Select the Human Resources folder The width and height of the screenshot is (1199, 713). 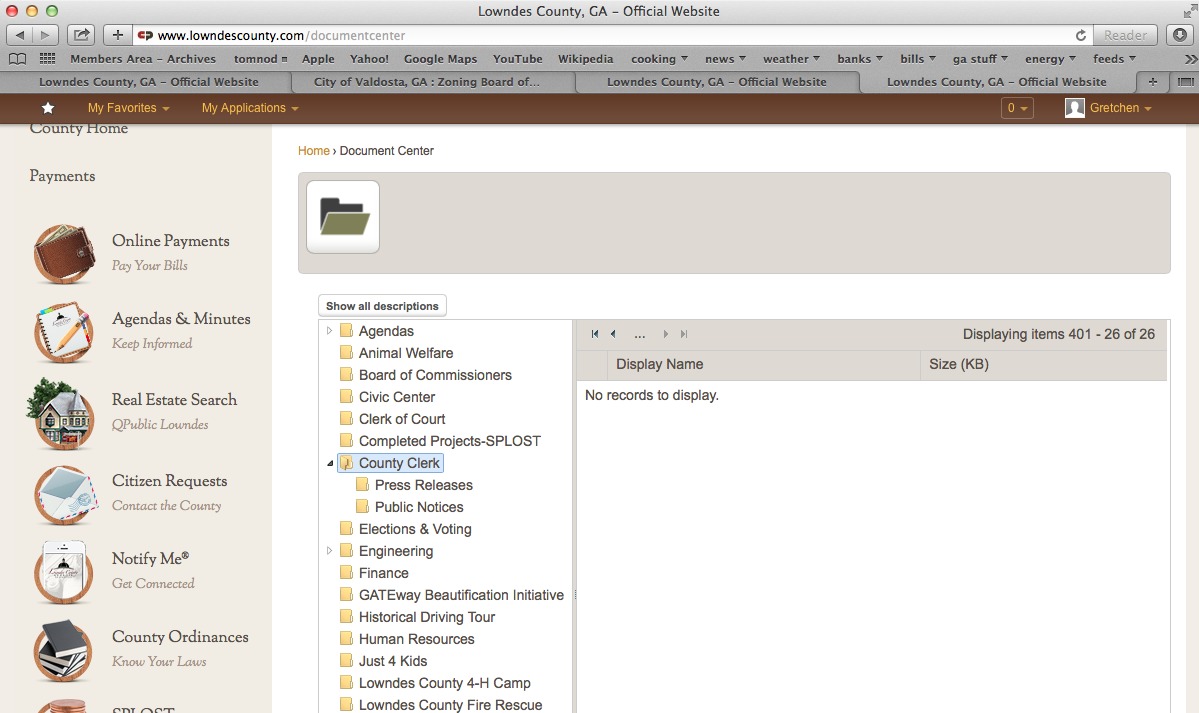(x=417, y=640)
